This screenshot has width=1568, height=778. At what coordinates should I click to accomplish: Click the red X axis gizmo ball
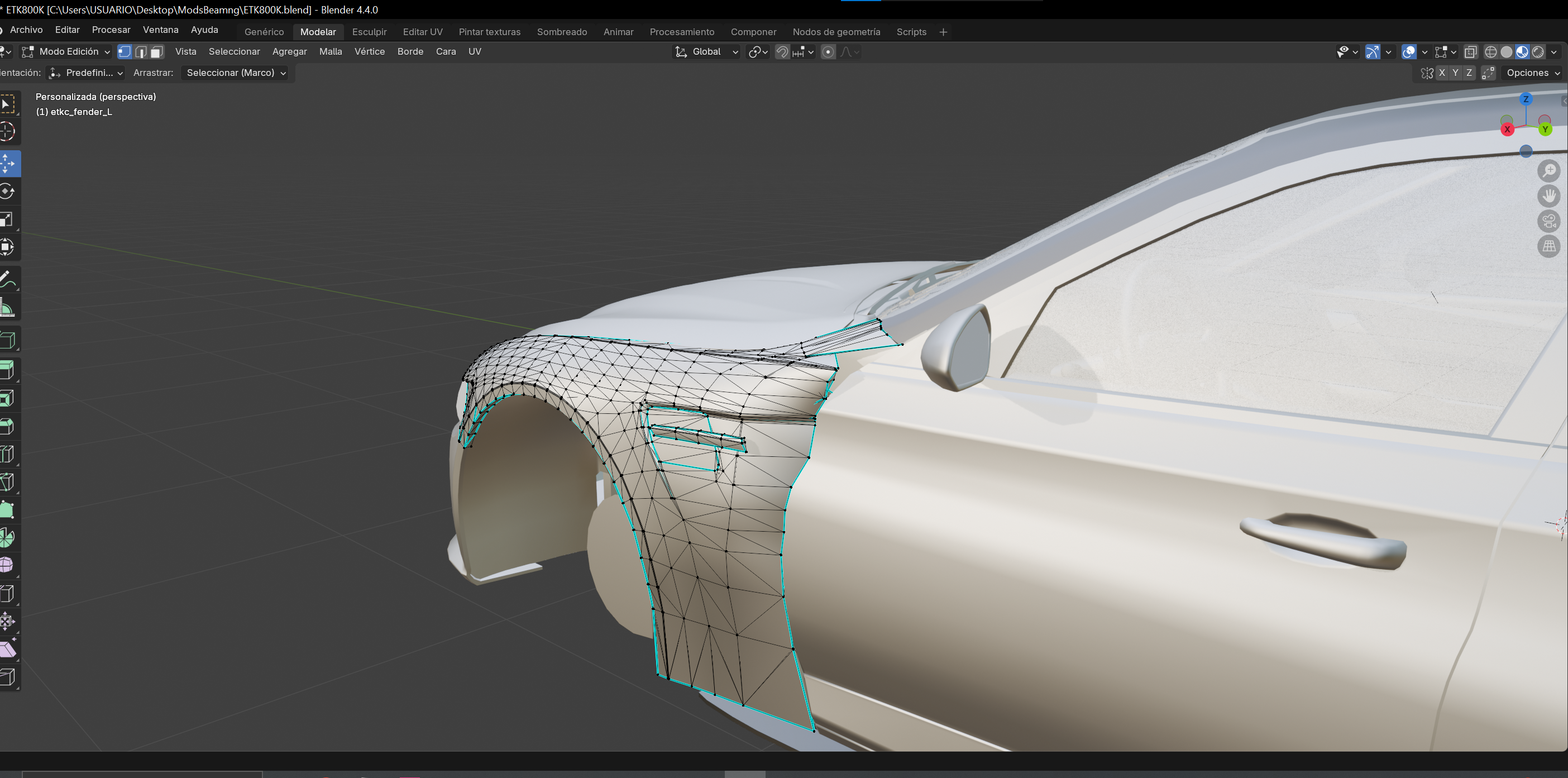1507,129
